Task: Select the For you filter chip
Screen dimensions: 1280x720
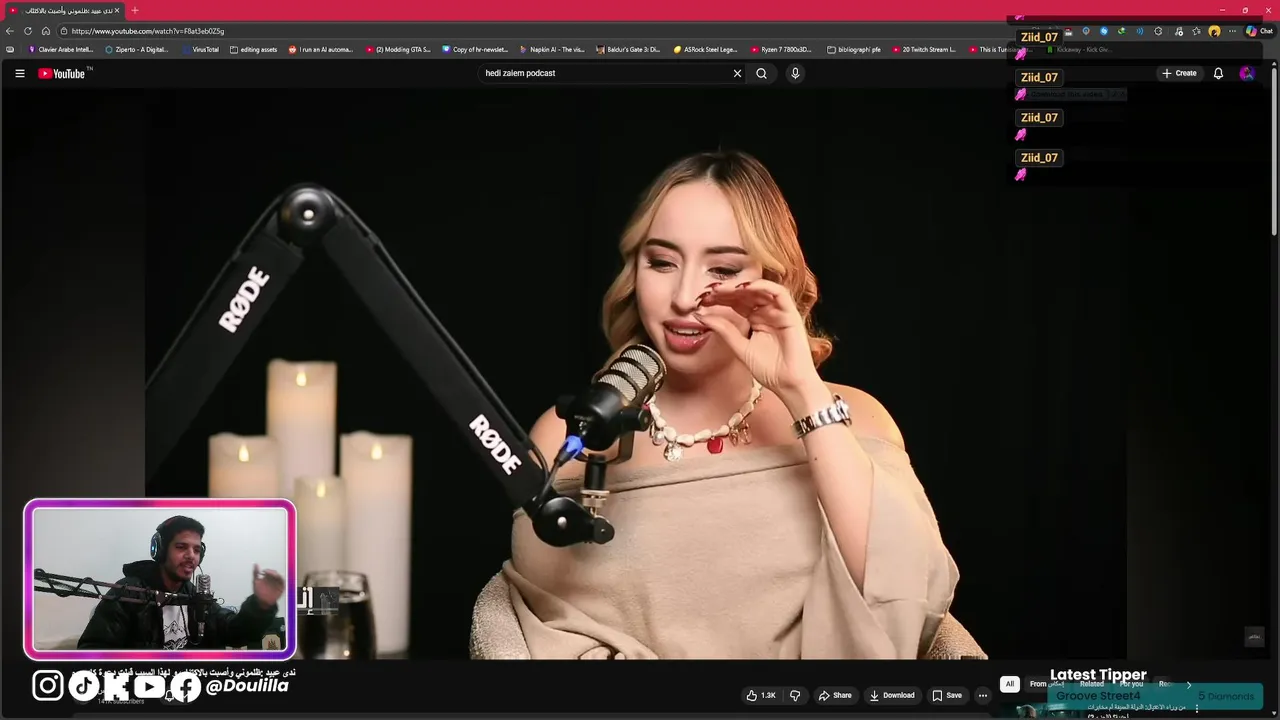Action: [1132, 684]
